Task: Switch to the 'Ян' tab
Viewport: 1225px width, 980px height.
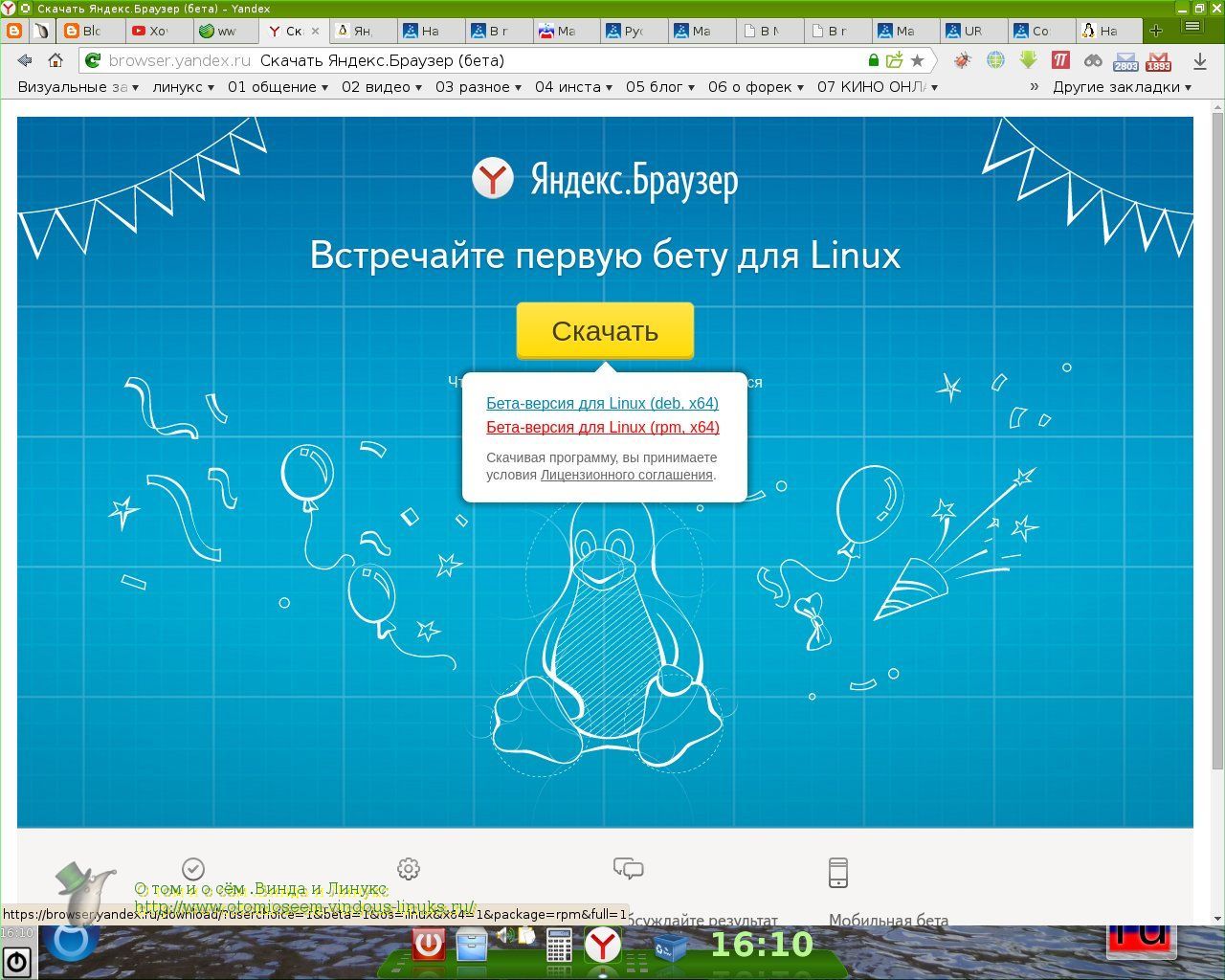Action: pos(363,31)
